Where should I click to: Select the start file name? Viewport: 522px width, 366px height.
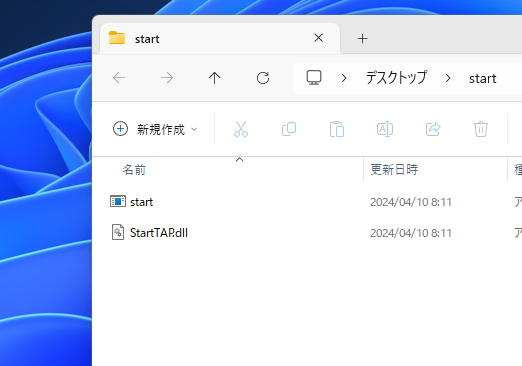(141, 202)
